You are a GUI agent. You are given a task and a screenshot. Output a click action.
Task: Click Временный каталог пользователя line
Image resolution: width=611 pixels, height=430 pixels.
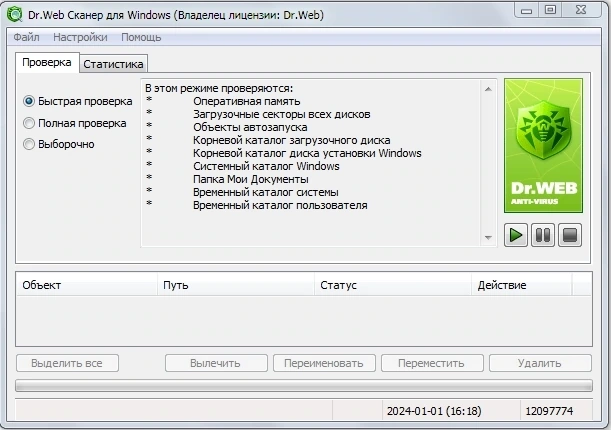(x=280, y=205)
